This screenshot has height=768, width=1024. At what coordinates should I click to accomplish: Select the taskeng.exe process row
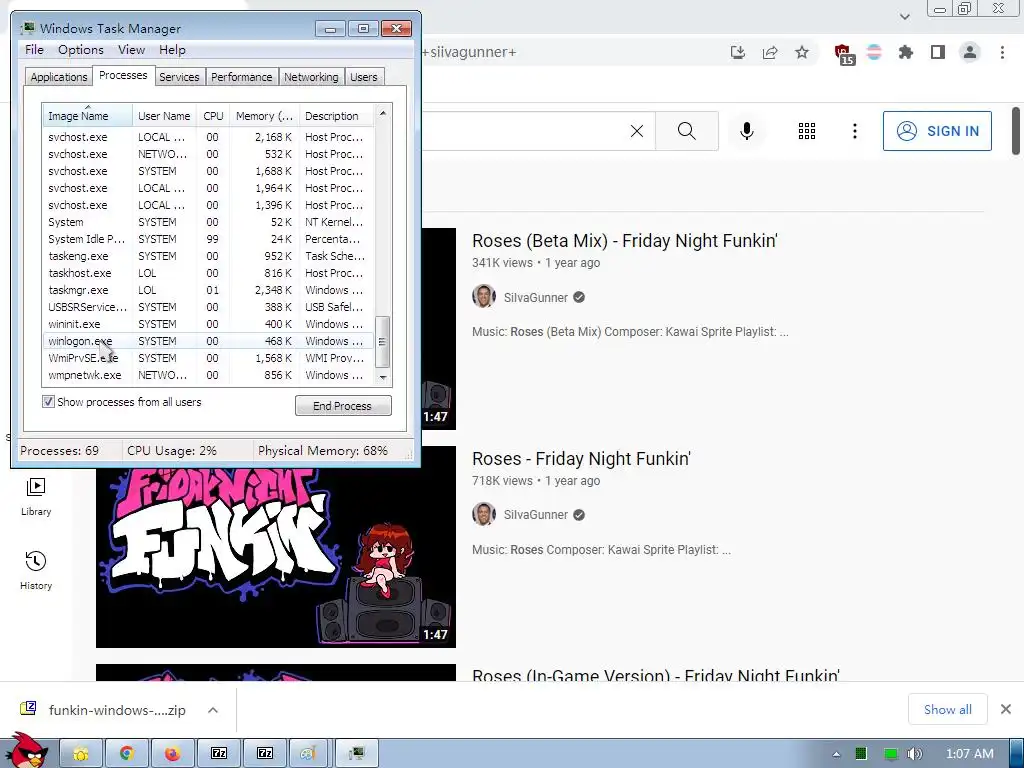pyautogui.click(x=208, y=256)
